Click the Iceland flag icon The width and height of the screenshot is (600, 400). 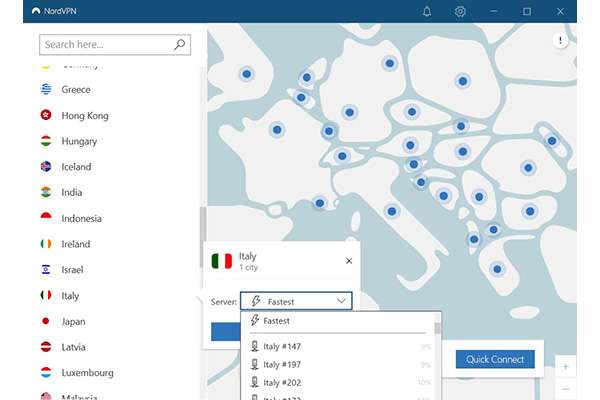[45, 167]
